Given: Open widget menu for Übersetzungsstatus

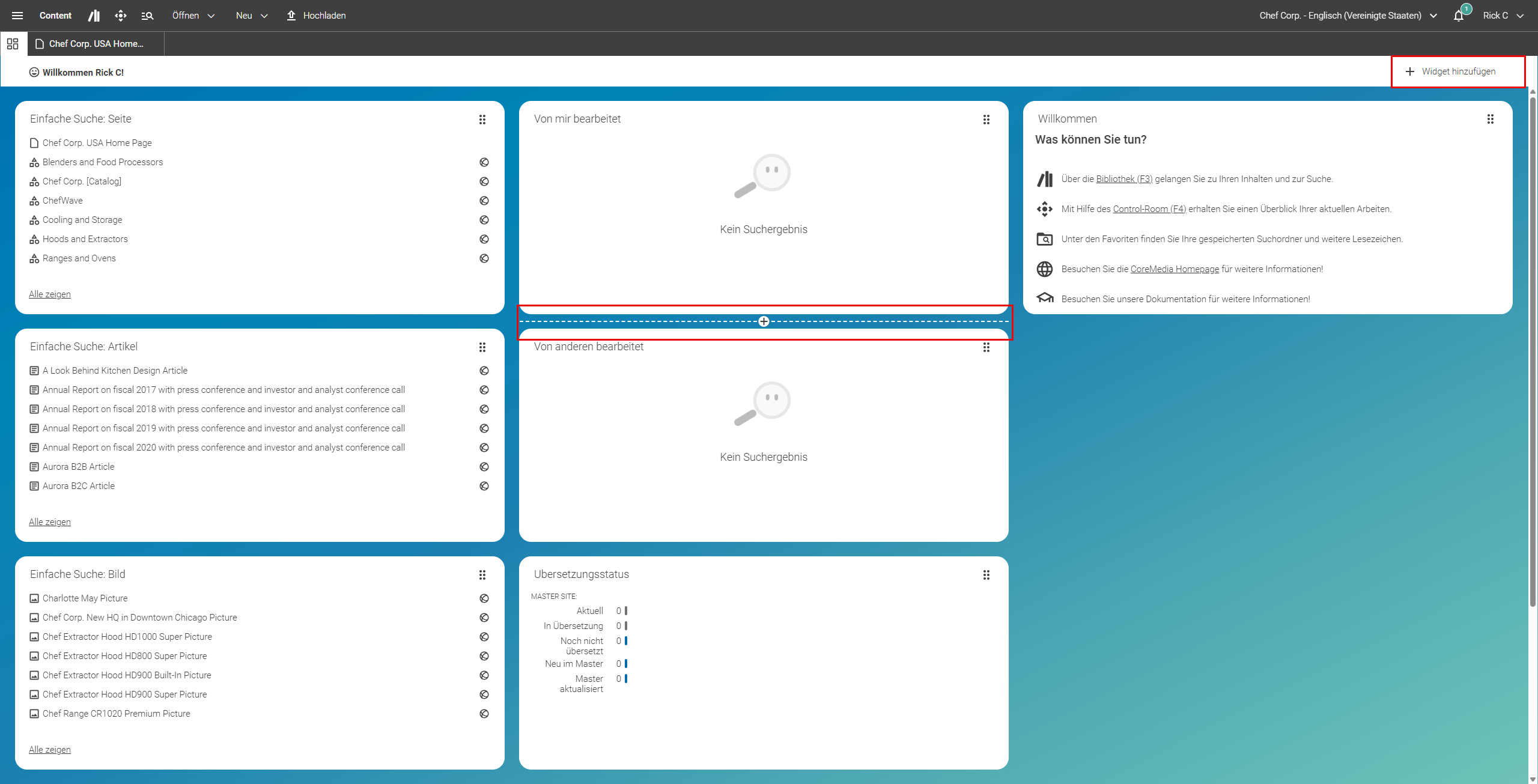Looking at the screenshot, I should [x=986, y=575].
